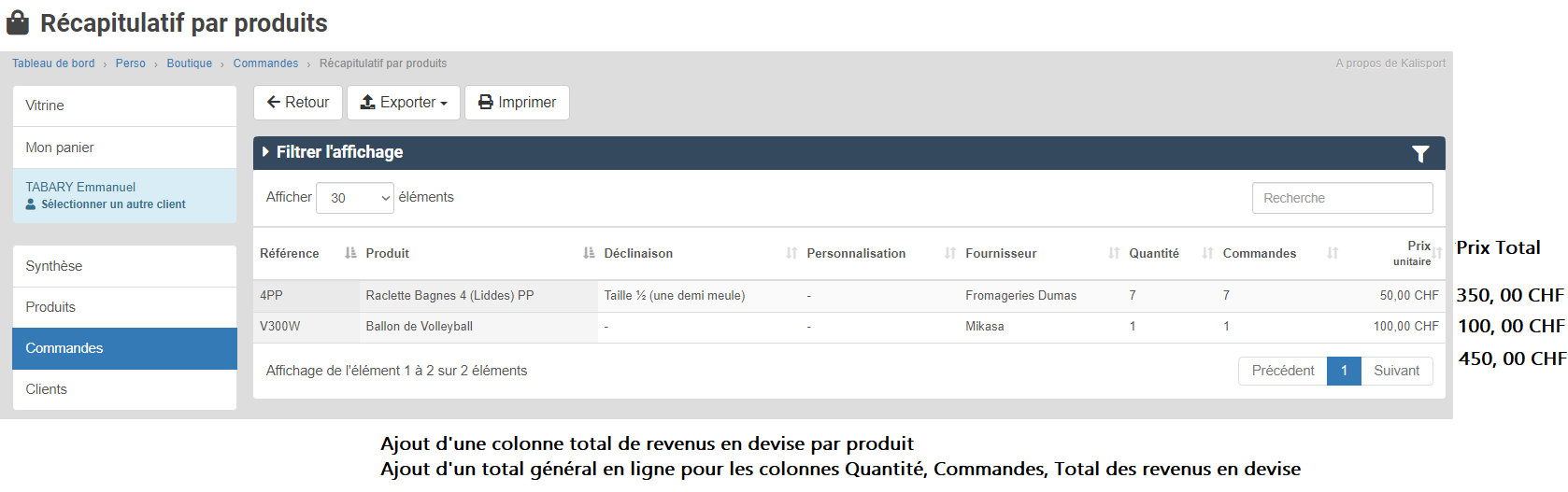
Task: Open the Exporter dropdown
Action: point(404,103)
